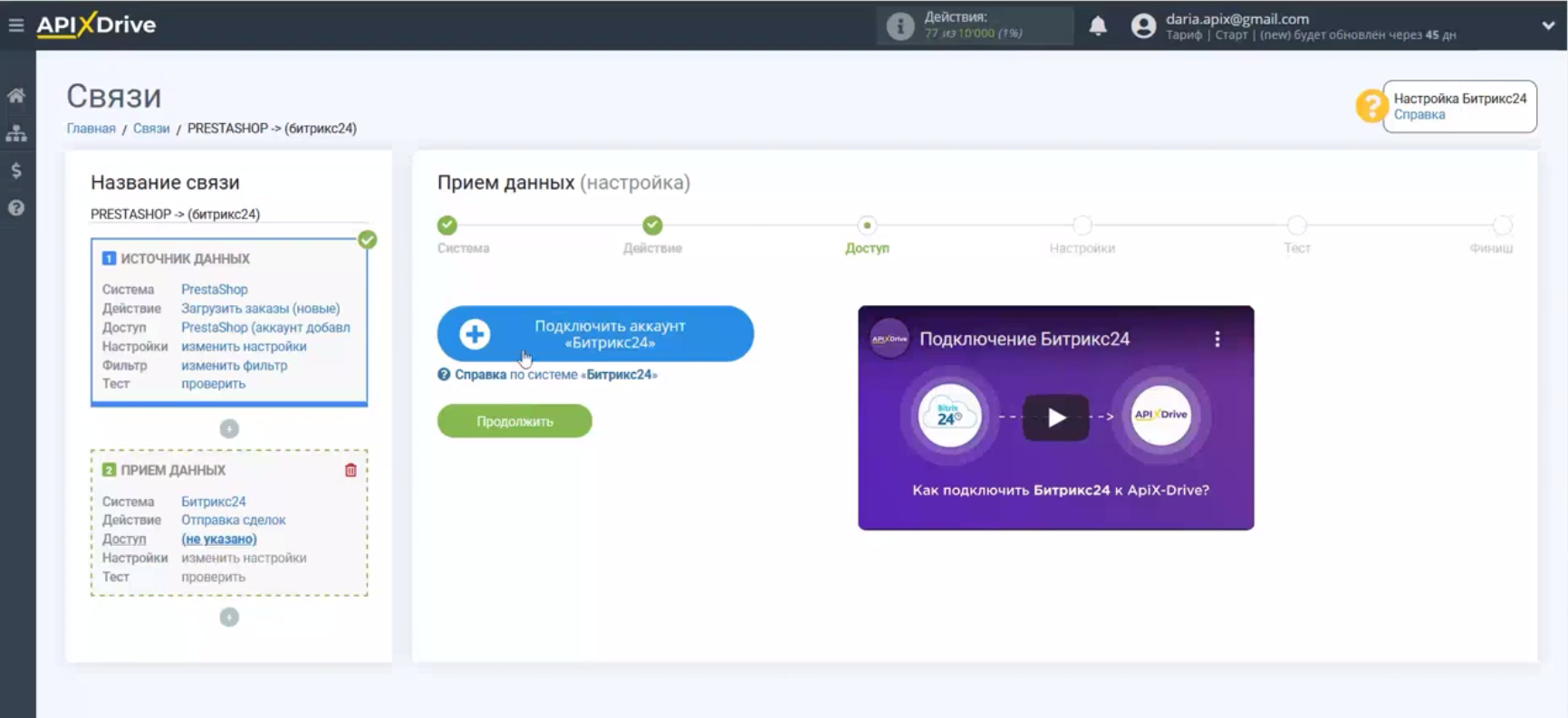Click the actions counter 77 из 10'000

tap(974, 34)
